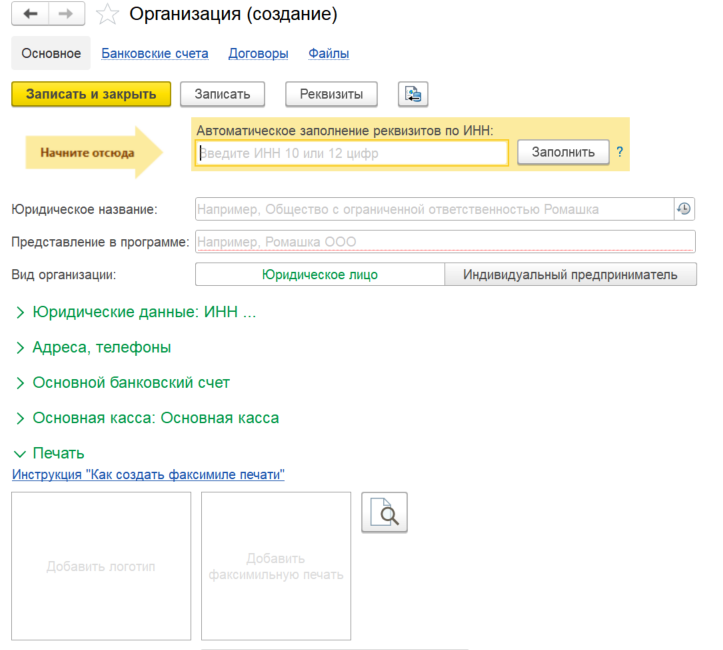Go back with the left arrow button

(x=30, y=14)
